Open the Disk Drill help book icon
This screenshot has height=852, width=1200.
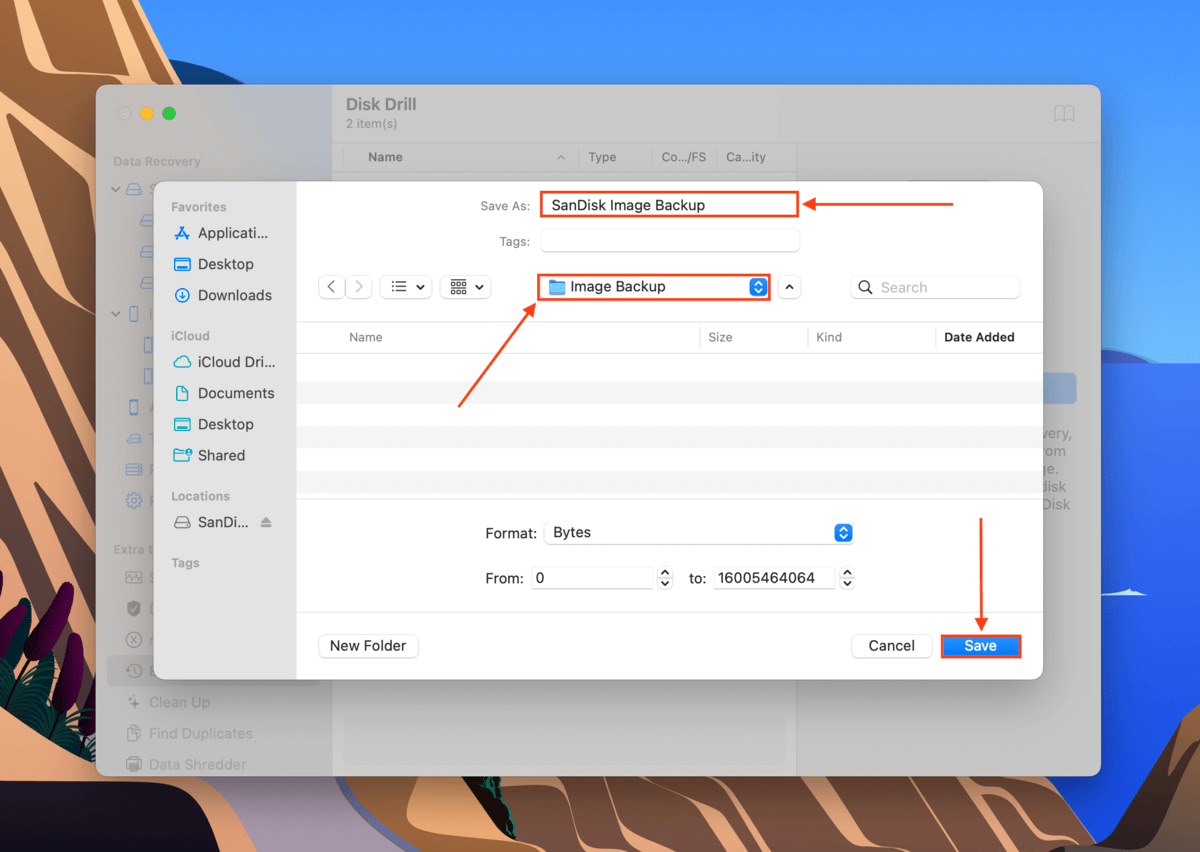(1064, 114)
